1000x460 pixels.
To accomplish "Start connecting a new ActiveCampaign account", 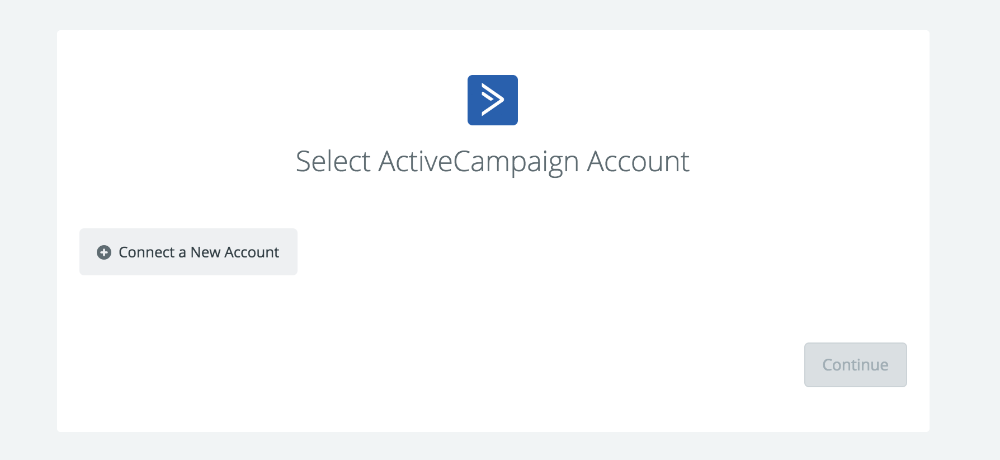I will (x=188, y=252).
